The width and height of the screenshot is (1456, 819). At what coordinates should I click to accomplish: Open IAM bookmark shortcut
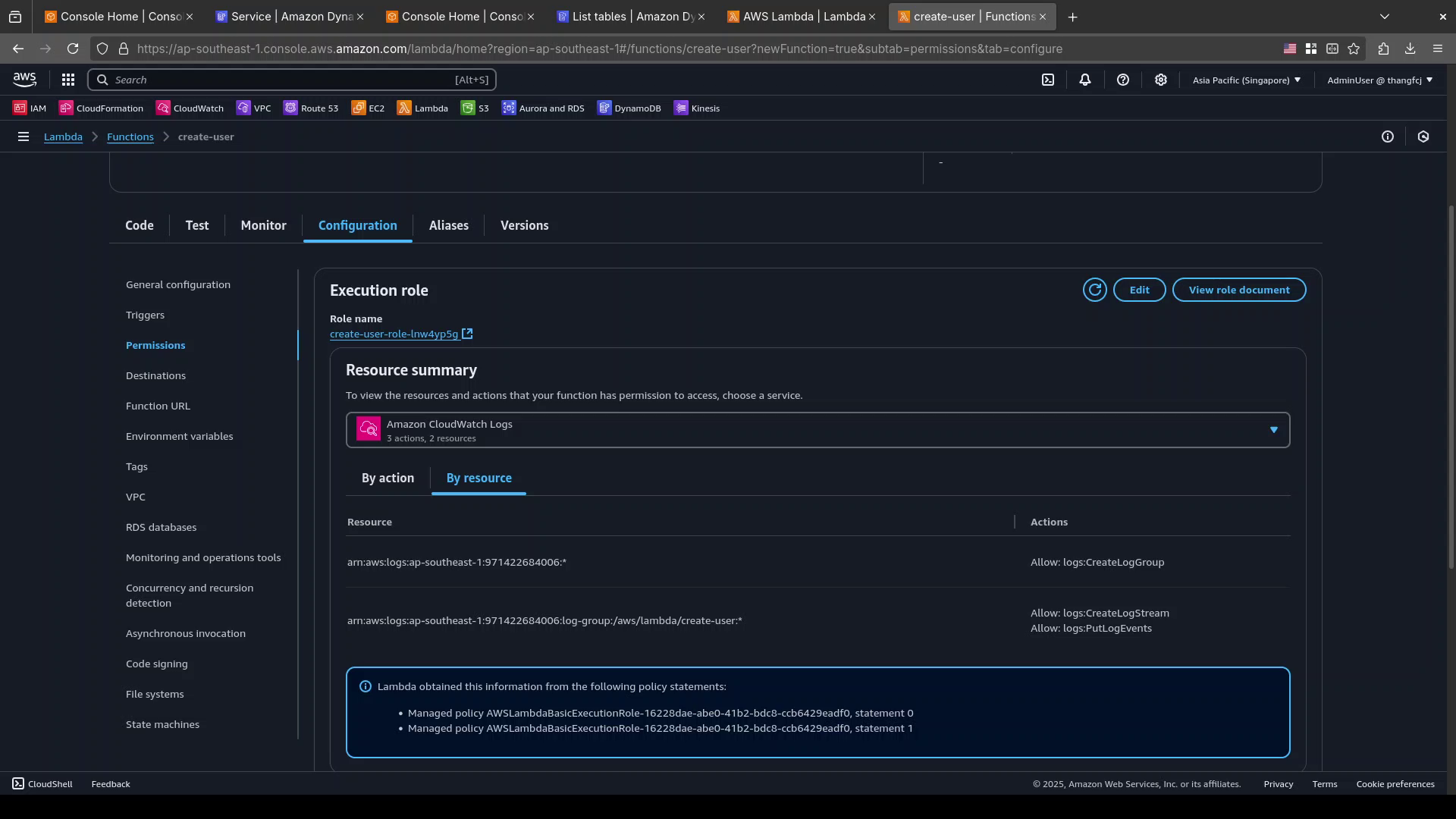(30, 108)
